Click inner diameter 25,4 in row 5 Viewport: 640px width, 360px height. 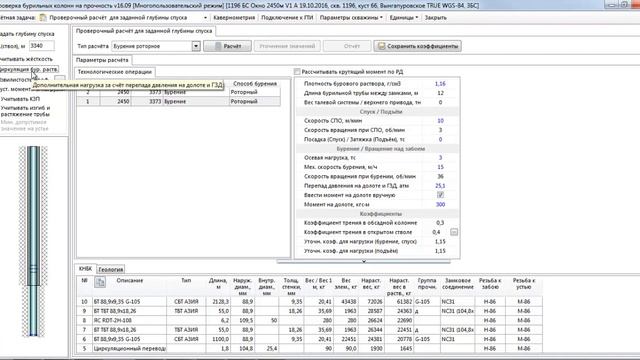267,349
